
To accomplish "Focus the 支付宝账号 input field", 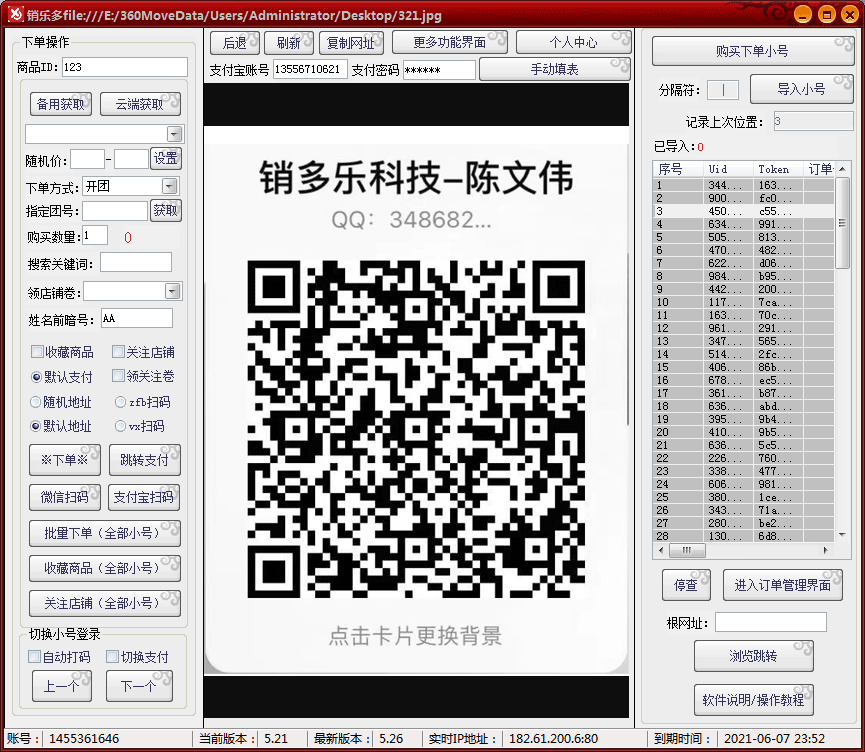I will pos(310,70).
